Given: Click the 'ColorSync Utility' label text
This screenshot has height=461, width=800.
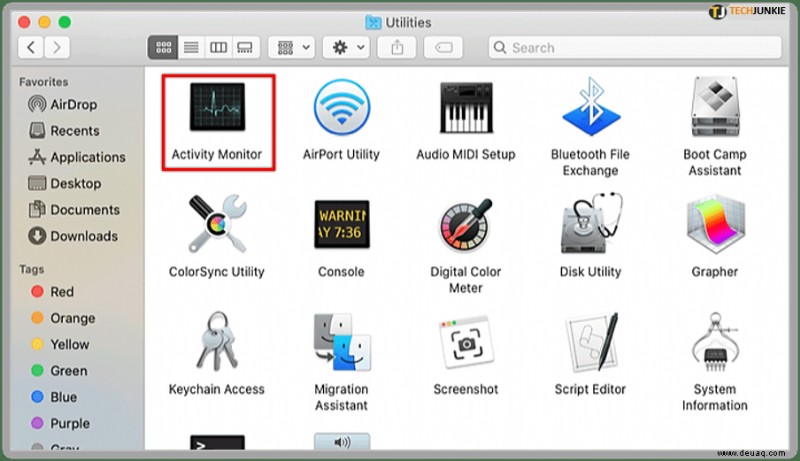Looking at the screenshot, I should click(x=217, y=272).
